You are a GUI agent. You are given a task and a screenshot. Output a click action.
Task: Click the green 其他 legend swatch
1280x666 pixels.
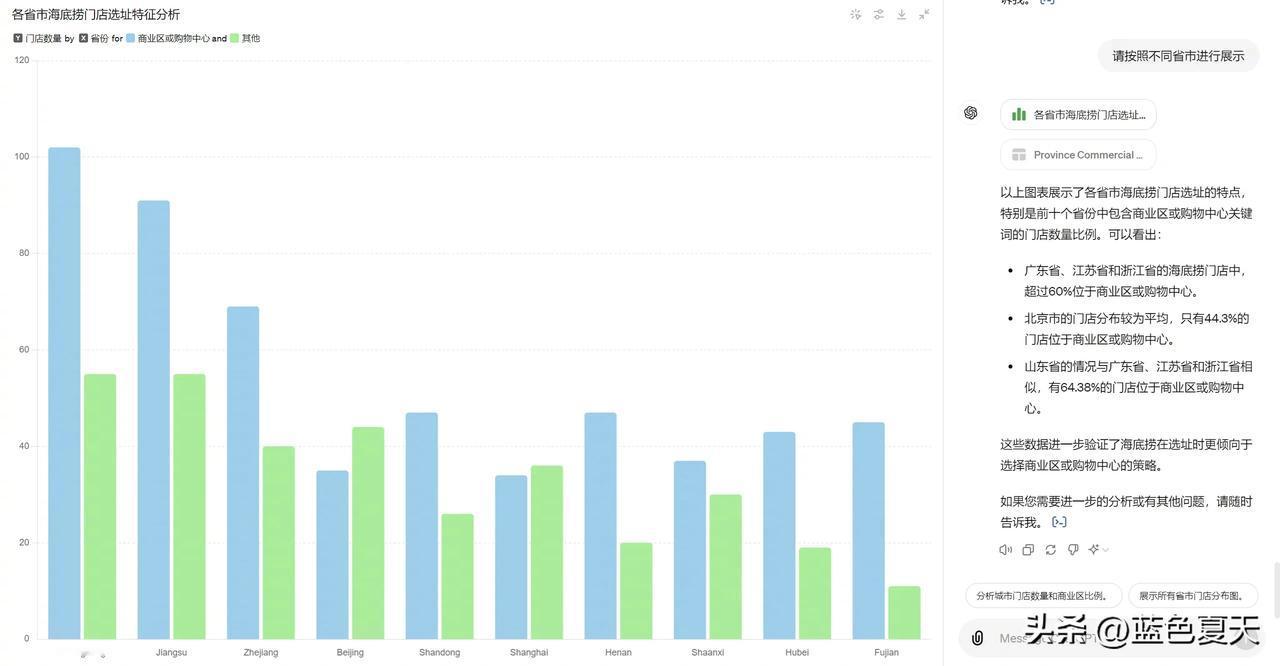(234, 38)
